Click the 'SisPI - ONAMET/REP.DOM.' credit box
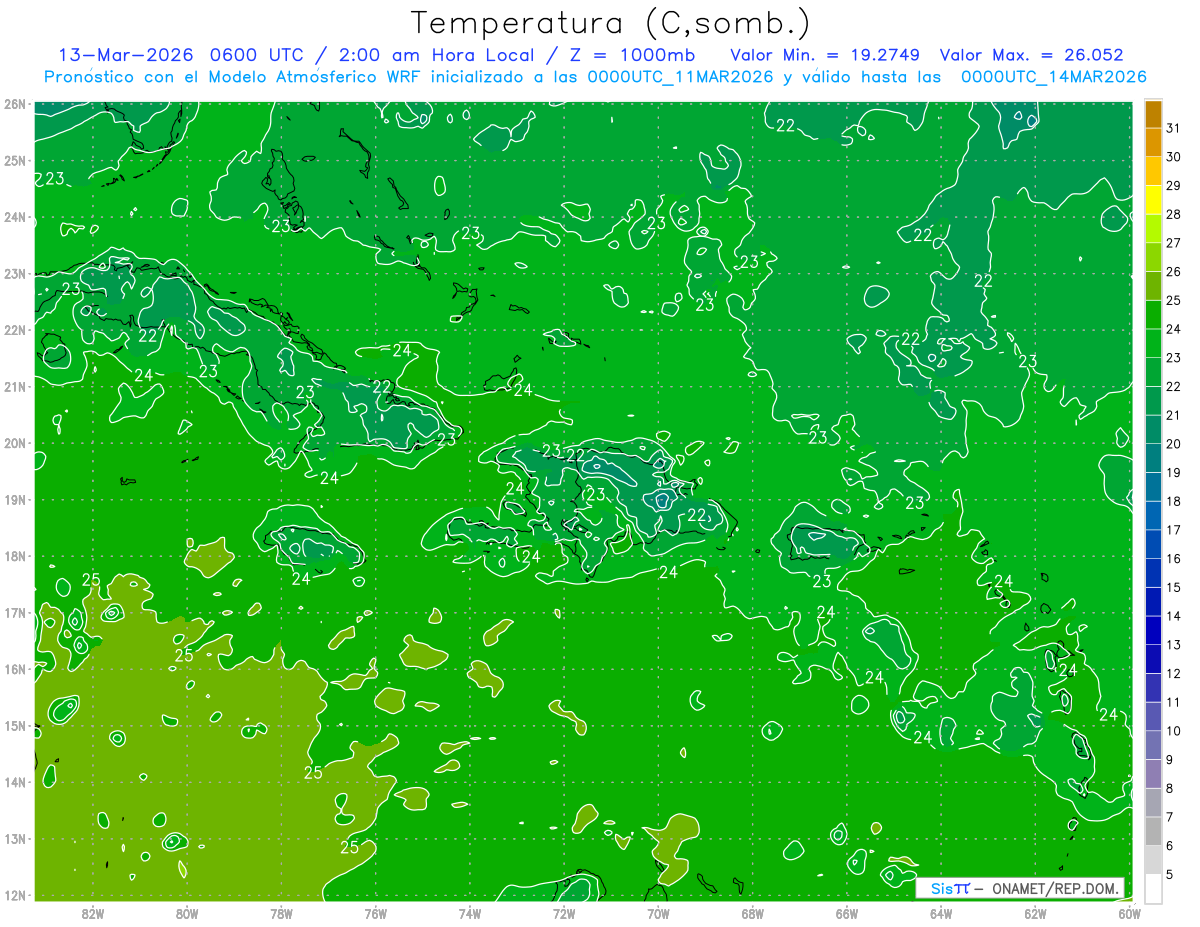This screenshot has width=1200, height=927. (x=1019, y=888)
